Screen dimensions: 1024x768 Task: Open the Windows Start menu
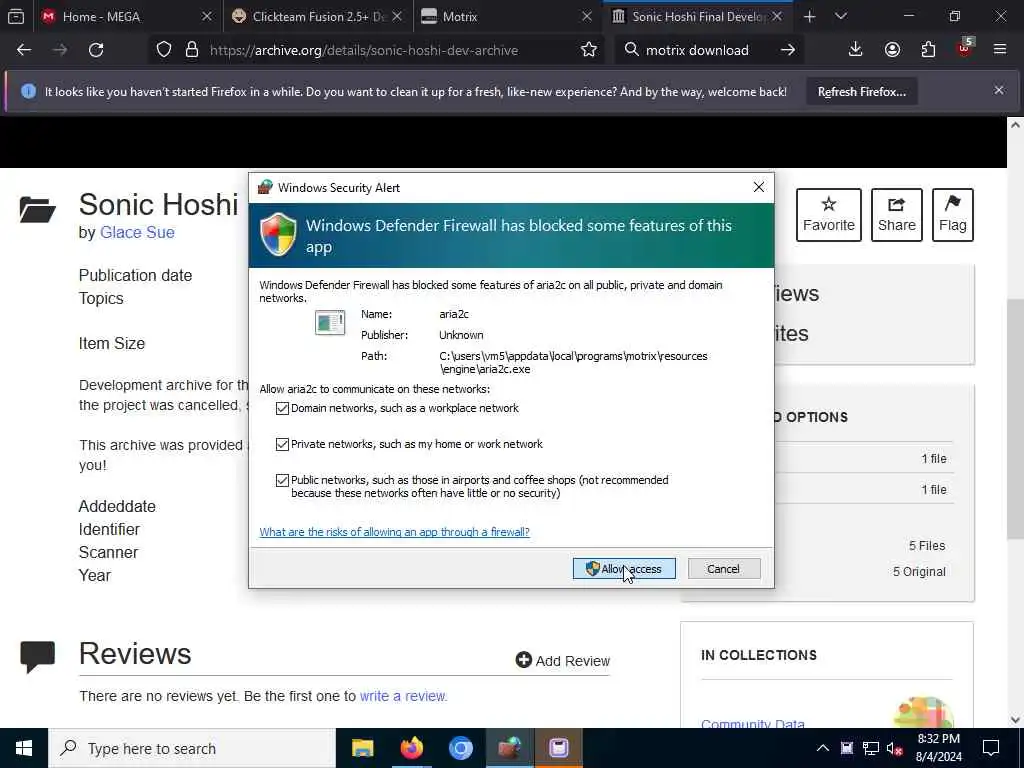pos(24,748)
